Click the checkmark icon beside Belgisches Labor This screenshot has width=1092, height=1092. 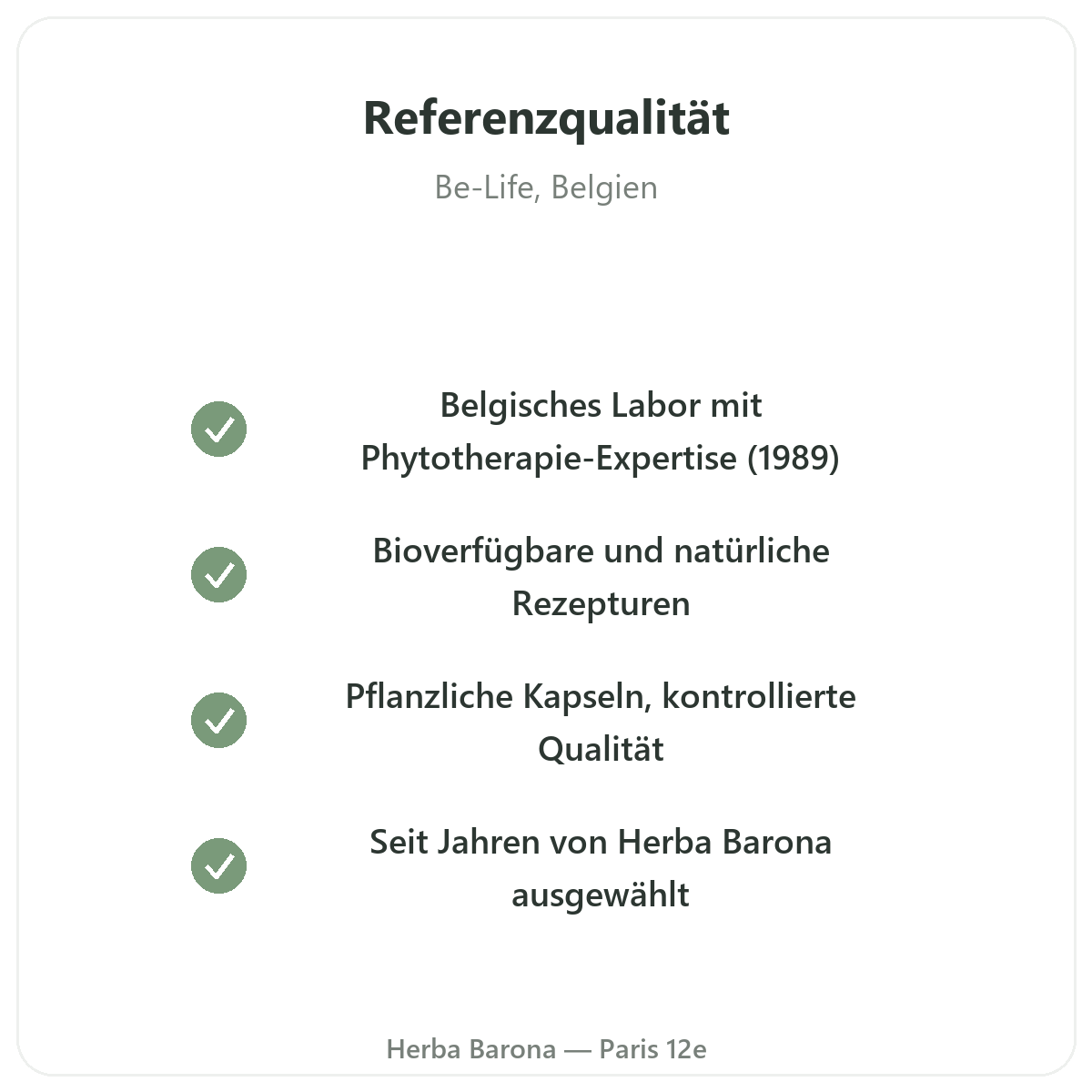coord(218,429)
